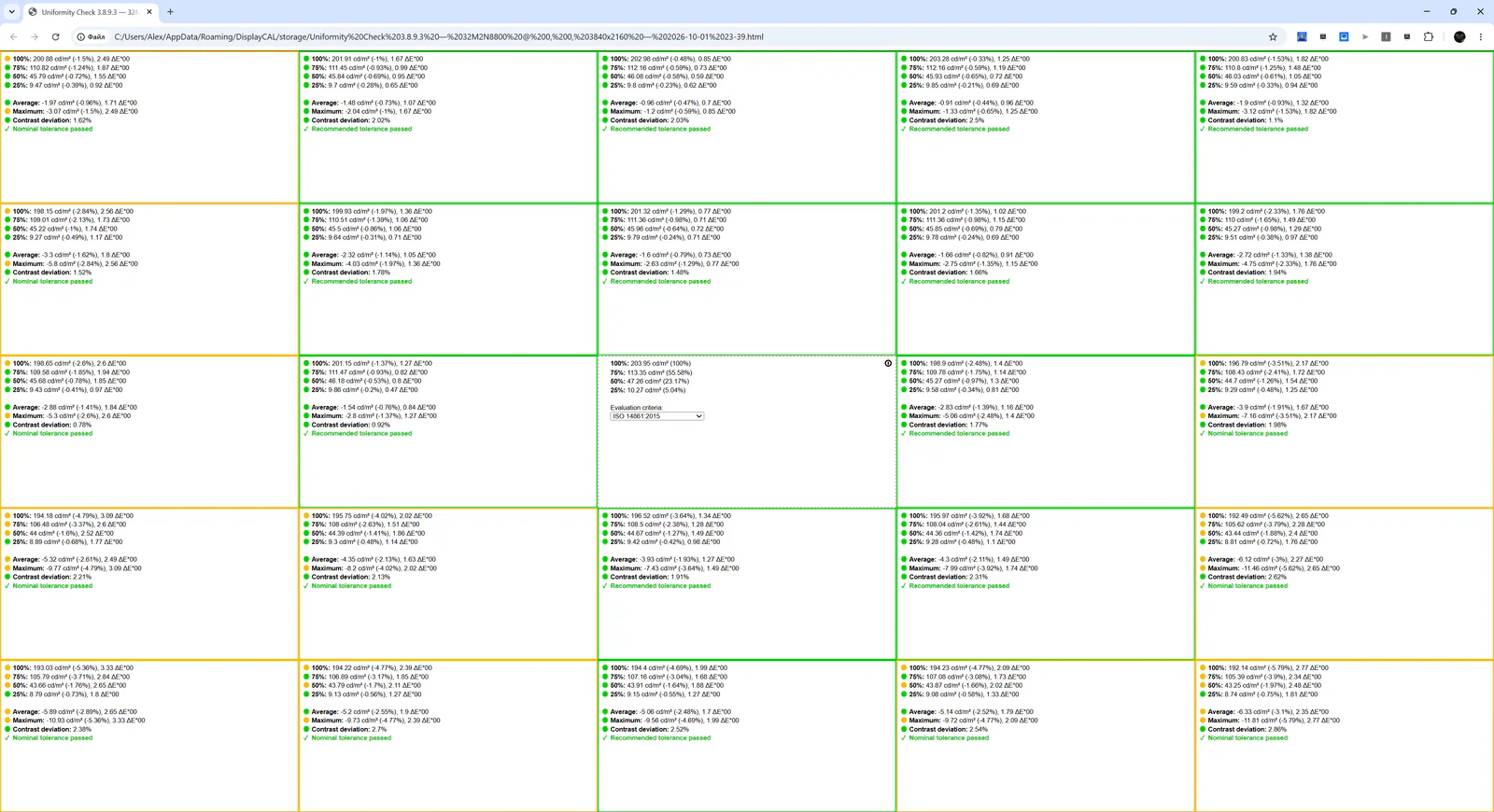Open the Evaluation criteria ISO 14861:2015 dropdown
The height and width of the screenshot is (812, 1494).
(656, 416)
